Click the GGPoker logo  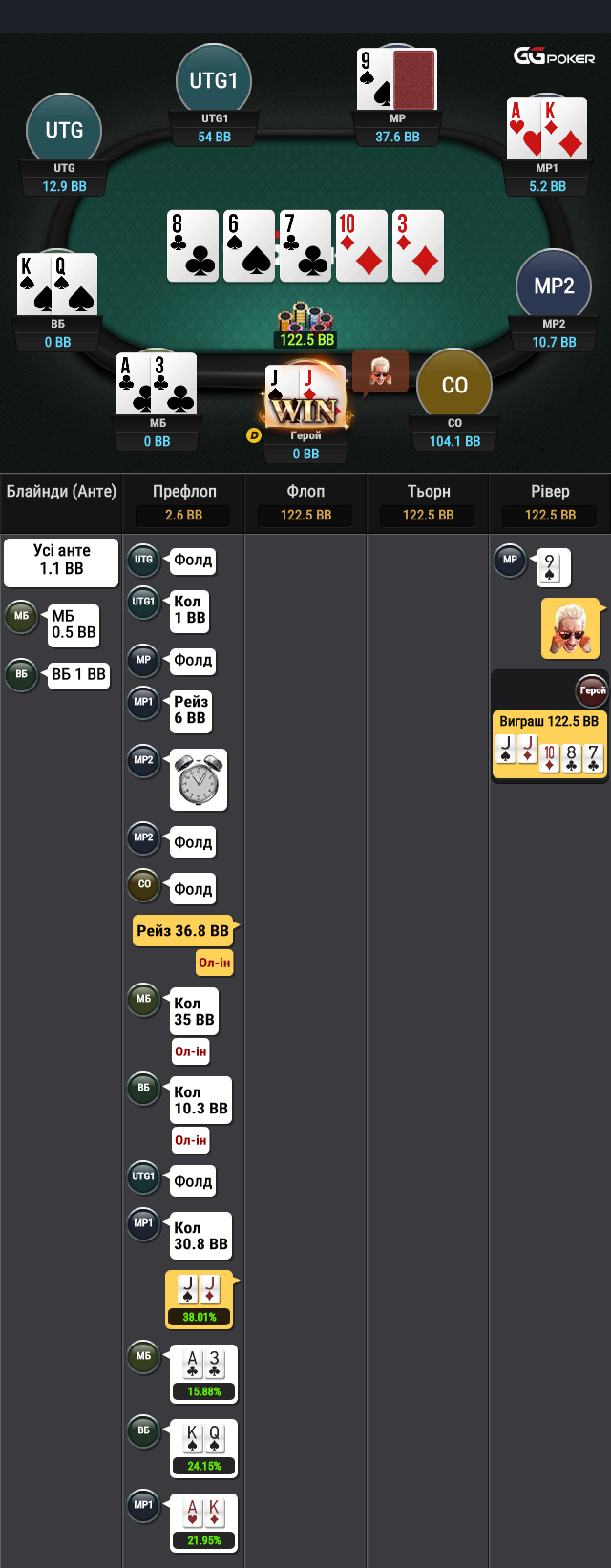pos(554,56)
